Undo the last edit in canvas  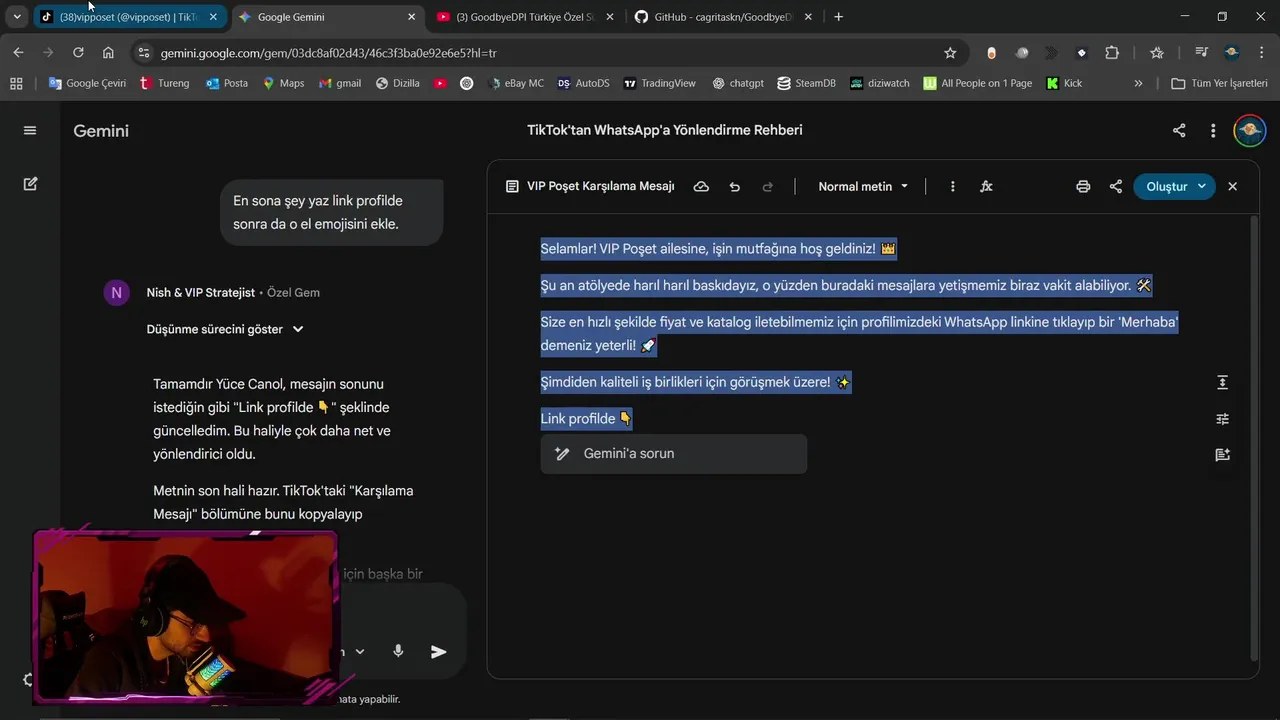tap(735, 186)
